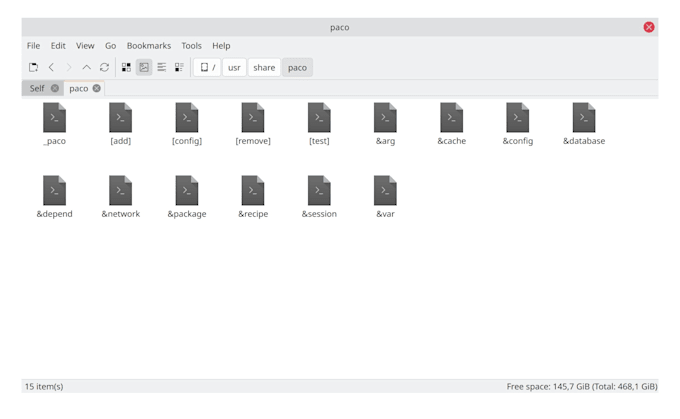Image resolution: width=680 pixels, height=419 pixels.
Task: Reload the current folder
Action: click(x=104, y=67)
